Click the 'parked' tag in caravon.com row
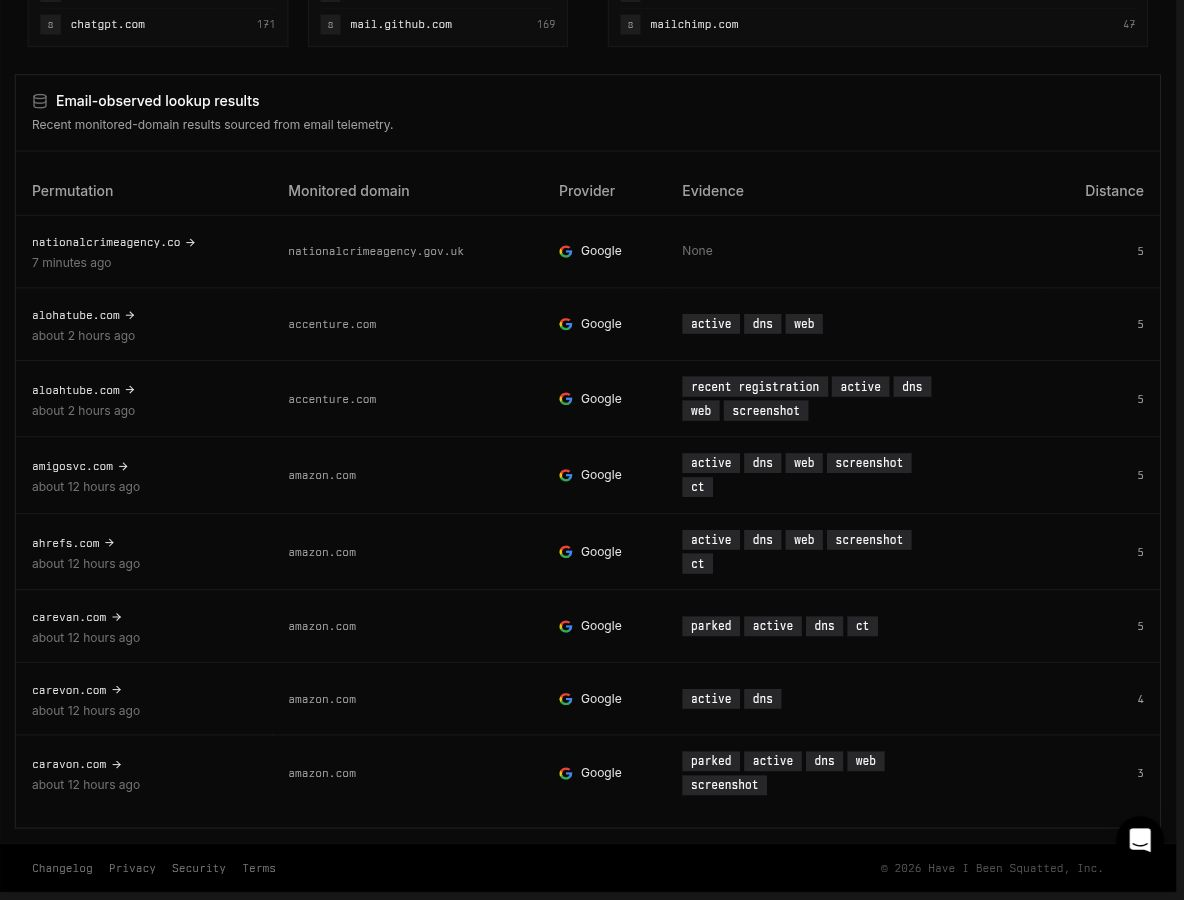Viewport: 1184px width, 900px height. click(711, 761)
